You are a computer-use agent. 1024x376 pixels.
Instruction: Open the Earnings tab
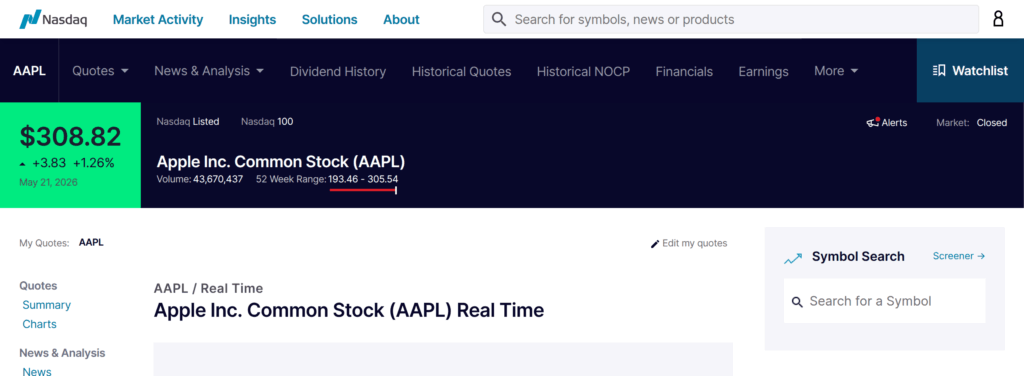[x=763, y=71]
